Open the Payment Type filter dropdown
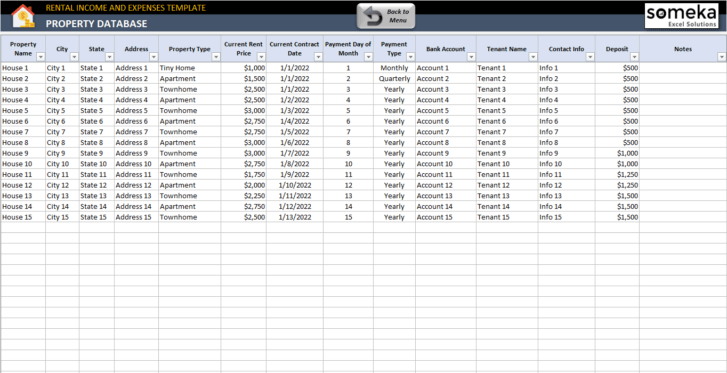 click(x=410, y=57)
